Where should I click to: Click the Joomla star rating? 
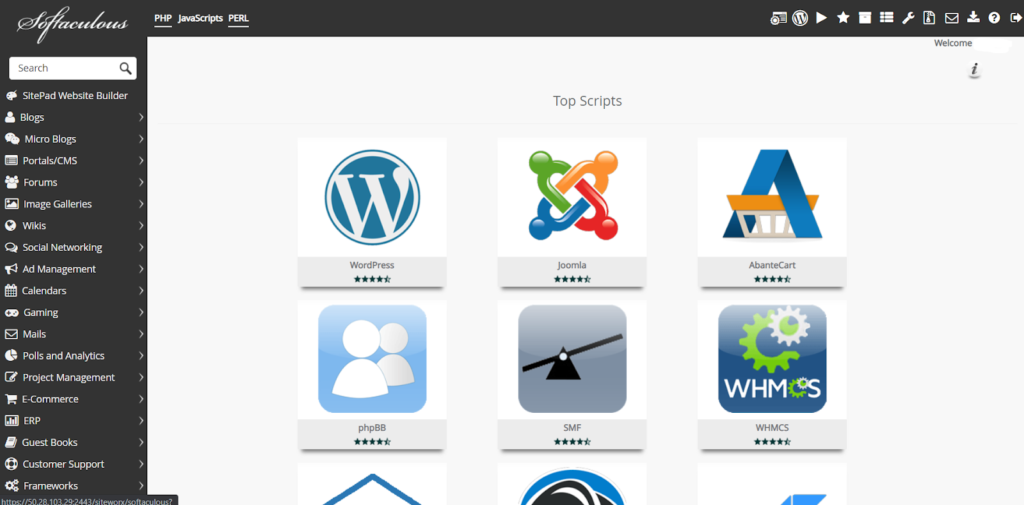pos(572,279)
